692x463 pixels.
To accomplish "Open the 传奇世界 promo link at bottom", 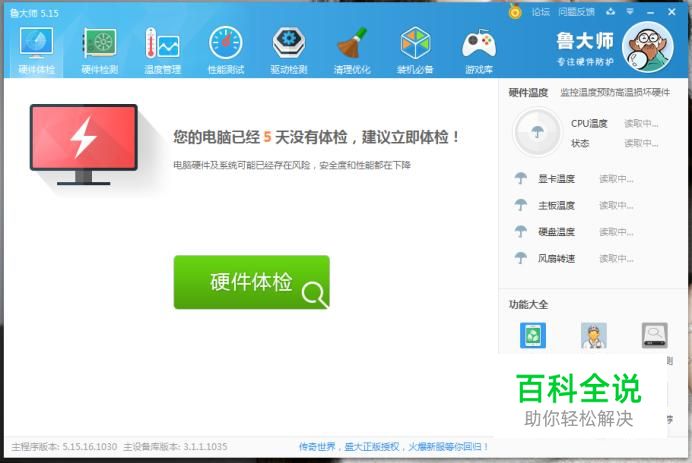I will [x=394, y=447].
